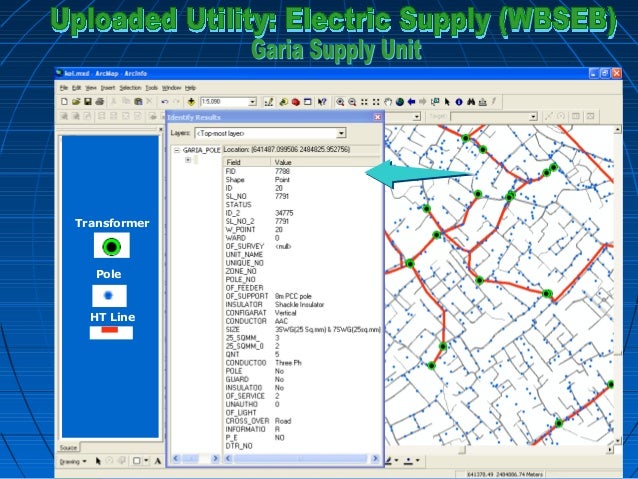Select the Pan hand tool

click(x=388, y=102)
